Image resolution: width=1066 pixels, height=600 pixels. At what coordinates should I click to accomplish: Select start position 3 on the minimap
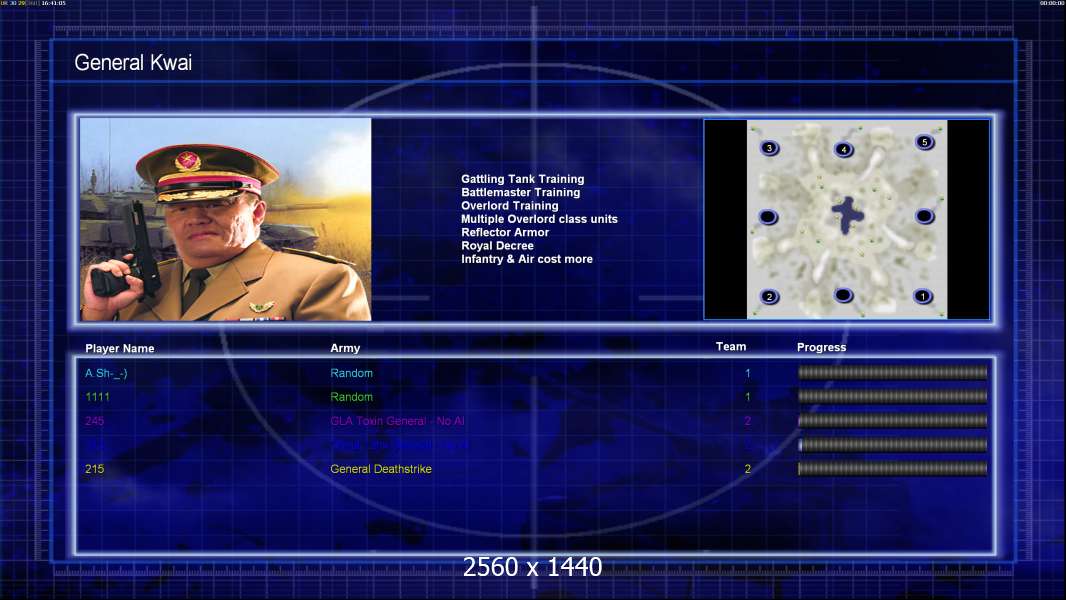coord(769,147)
